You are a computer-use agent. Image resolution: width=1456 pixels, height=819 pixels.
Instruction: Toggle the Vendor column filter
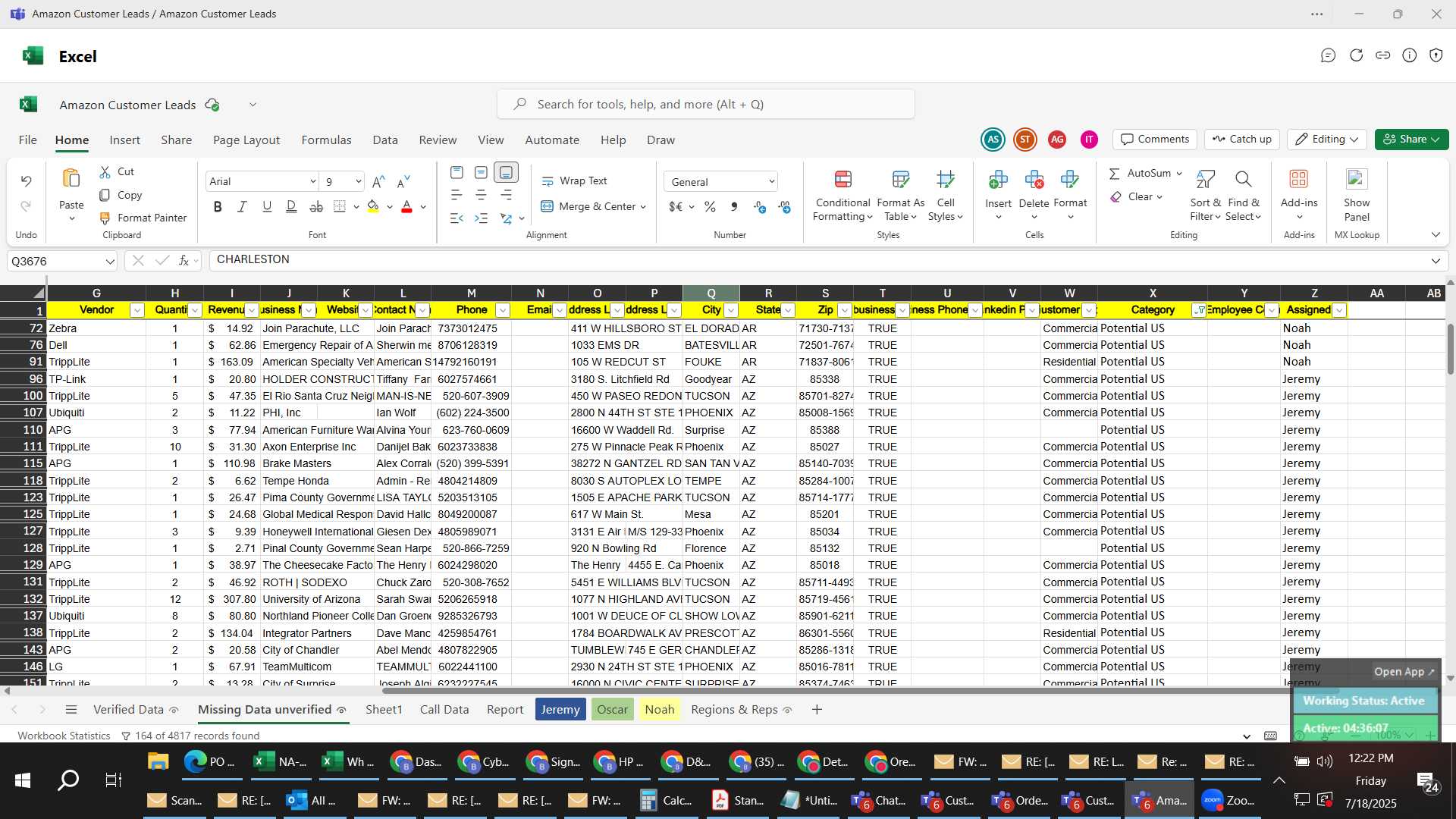pyautogui.click(x=137, y=310)
